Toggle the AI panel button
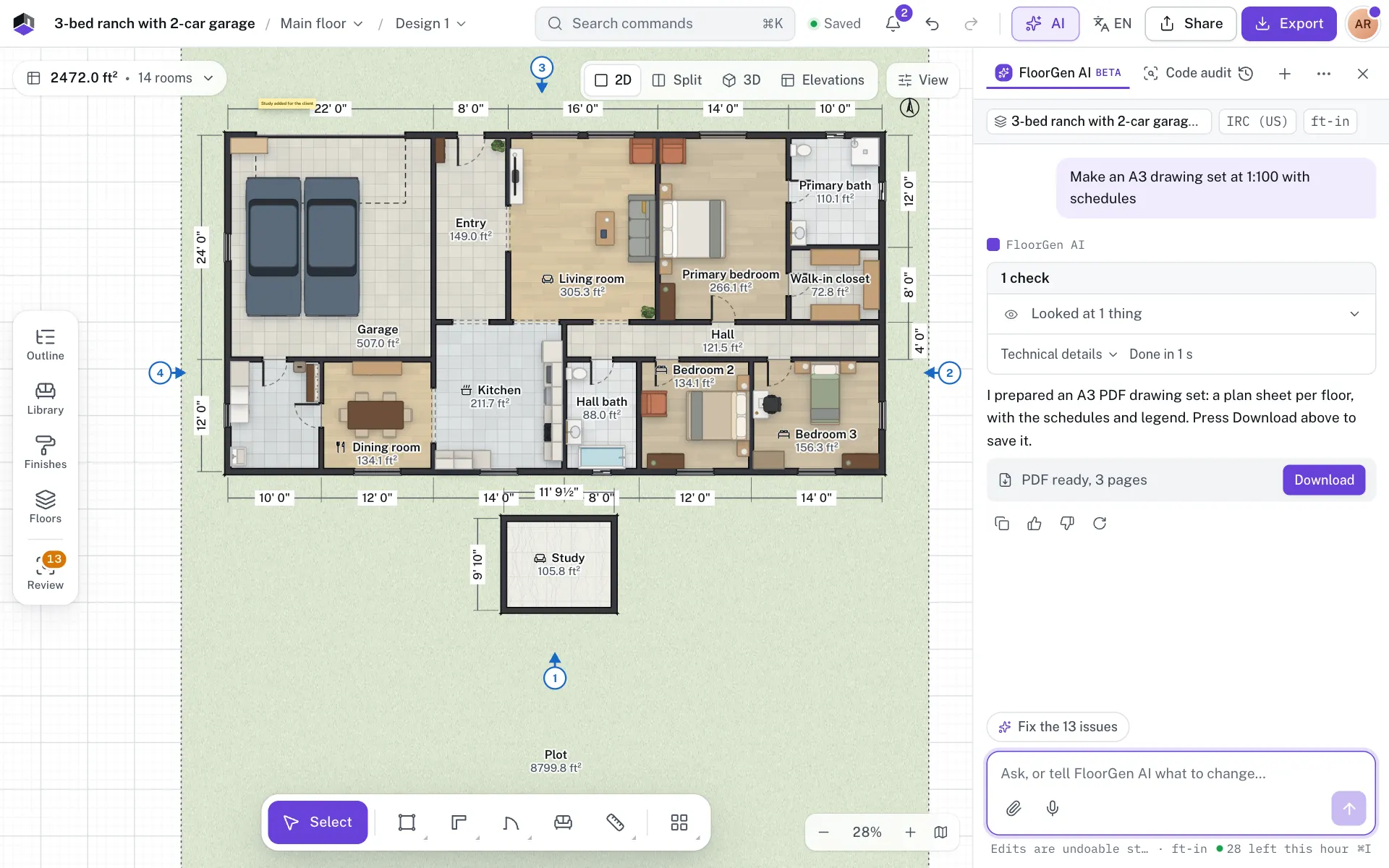This screenshot has width=1389, height=868. 1045,24
